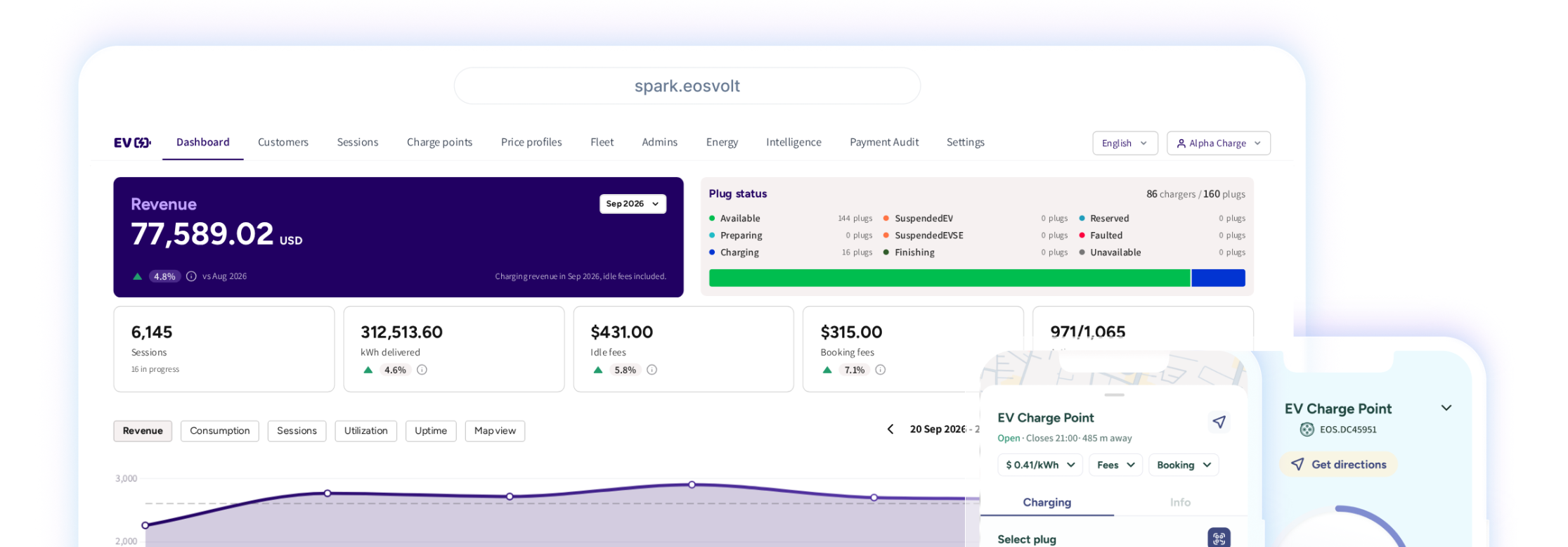Click the round icon beside EOS.DC45951
Viewport: 1568px width, 547px height.
(1307, 430)
